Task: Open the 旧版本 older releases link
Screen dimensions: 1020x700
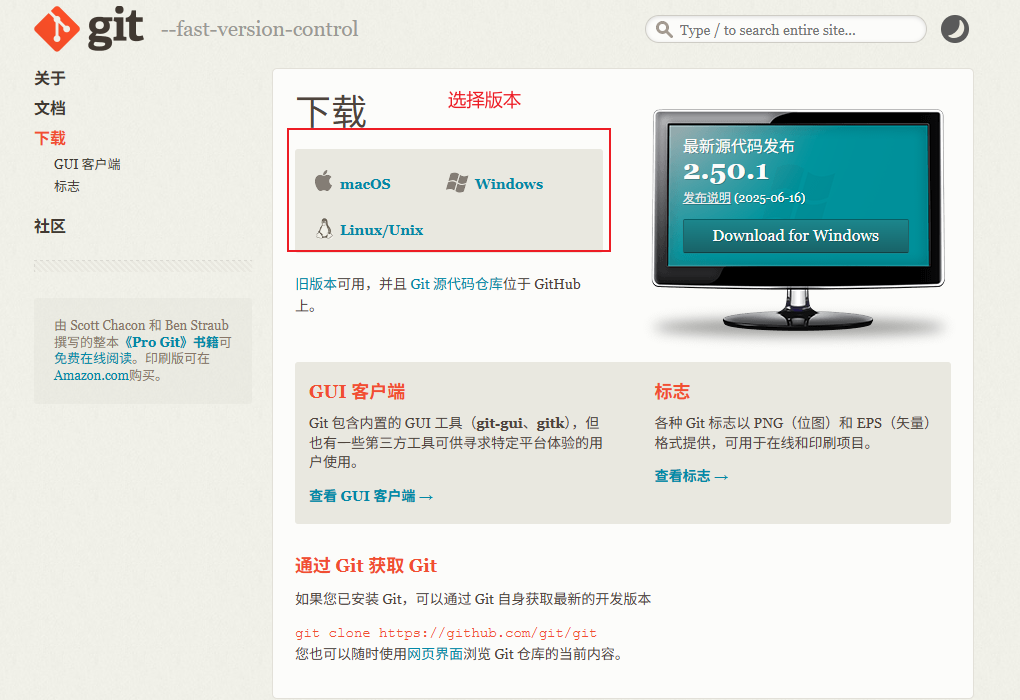Action: [x=315, y=284]
